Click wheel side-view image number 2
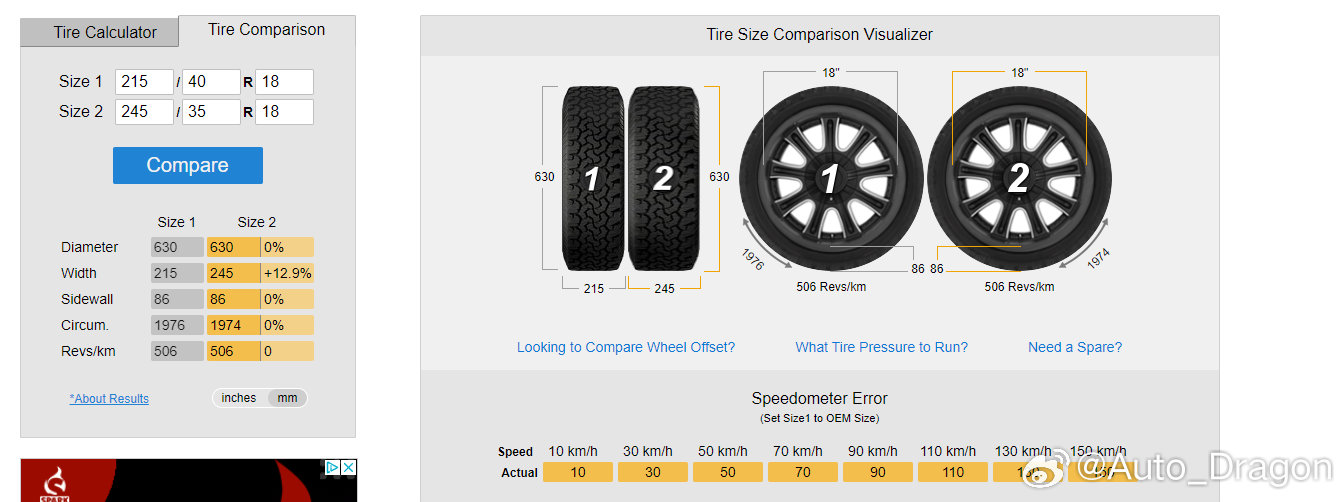 [1019, 179]
